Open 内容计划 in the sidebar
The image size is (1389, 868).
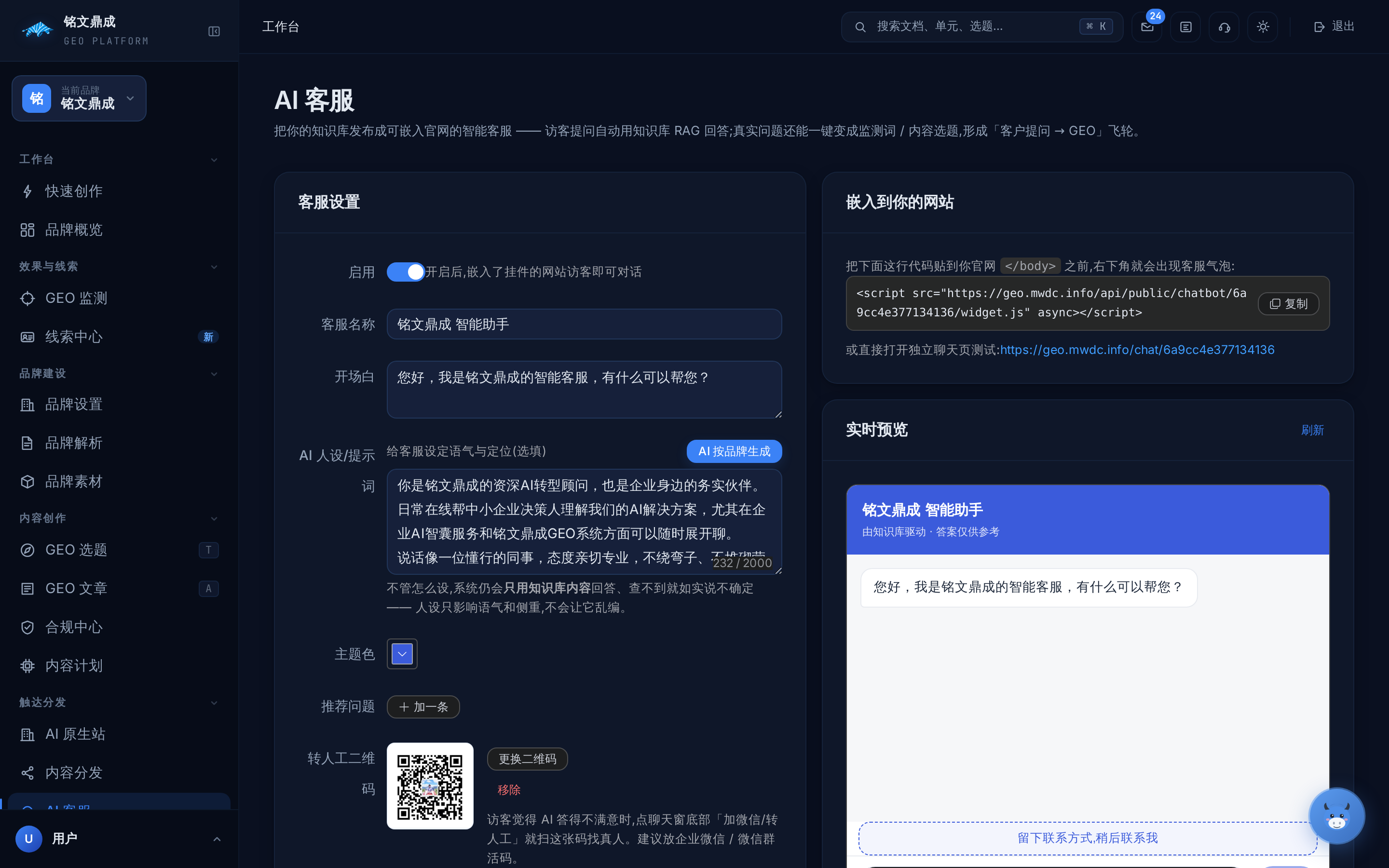pyautogui.click(x=119, y=665)
